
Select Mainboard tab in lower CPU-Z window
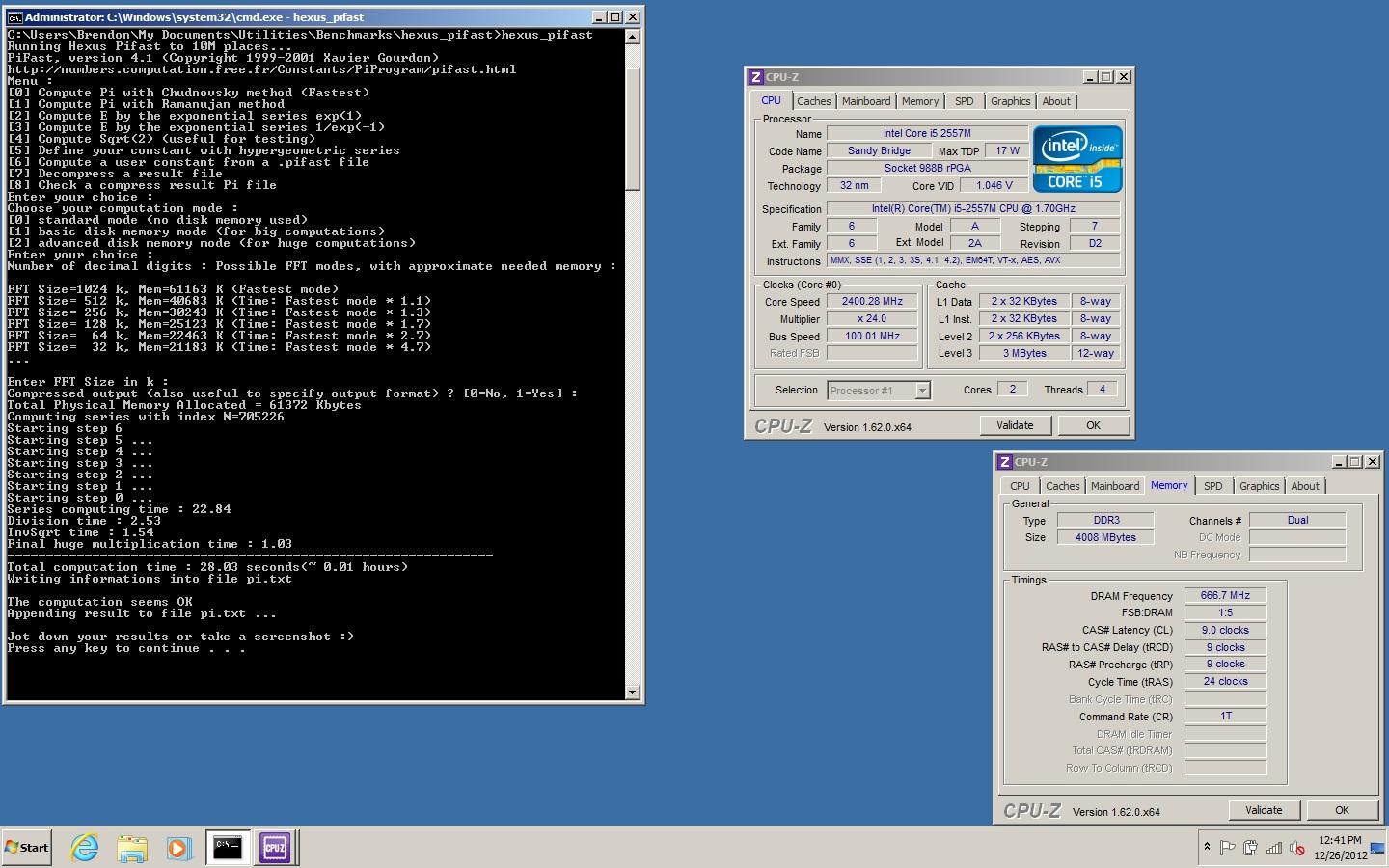coord(1115,486)
